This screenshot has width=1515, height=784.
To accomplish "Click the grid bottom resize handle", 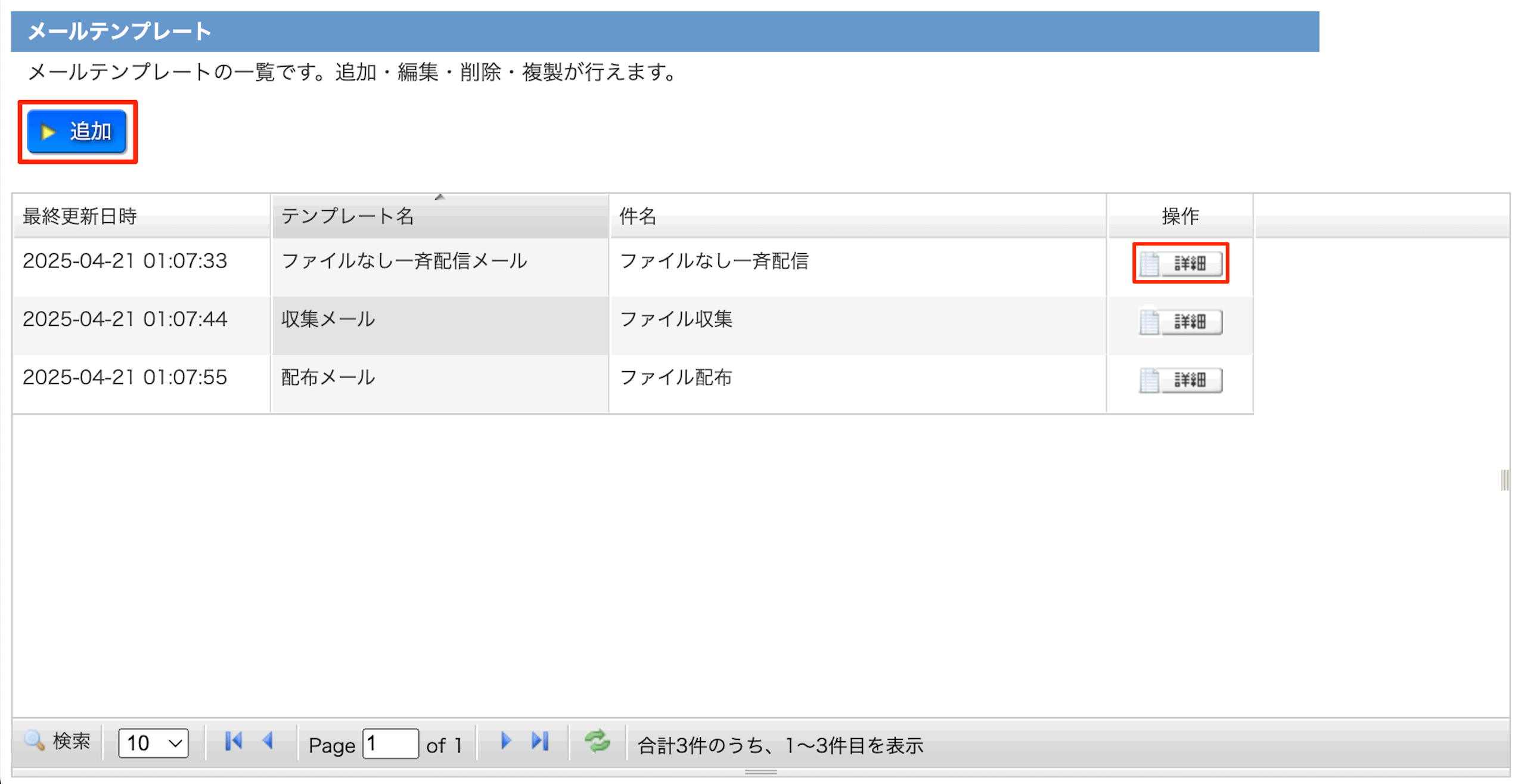I will (x=760, y=772).
